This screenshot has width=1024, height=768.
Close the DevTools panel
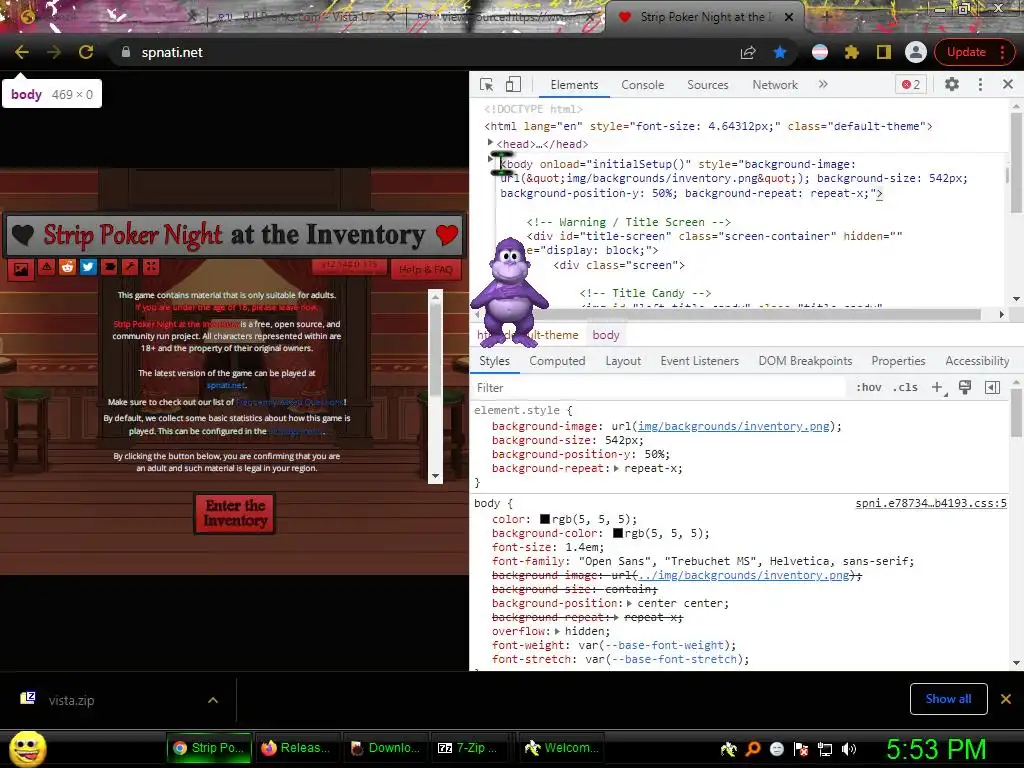pyautogui.click(x=1008, y=84)
